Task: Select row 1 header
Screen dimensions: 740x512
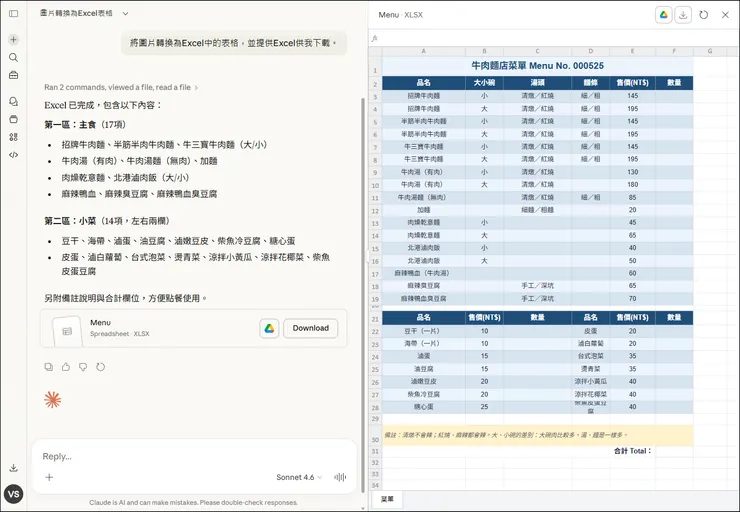Action: (375, 66)
